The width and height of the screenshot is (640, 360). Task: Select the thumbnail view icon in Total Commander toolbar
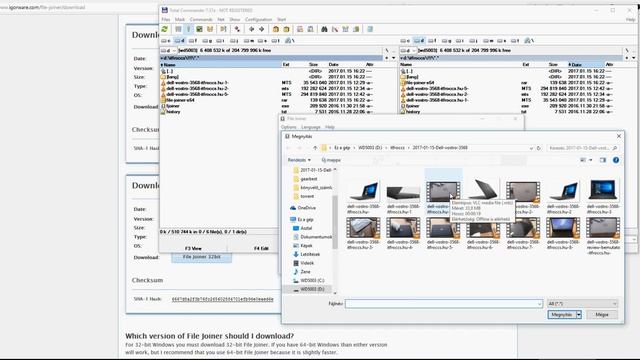[199, 29]
